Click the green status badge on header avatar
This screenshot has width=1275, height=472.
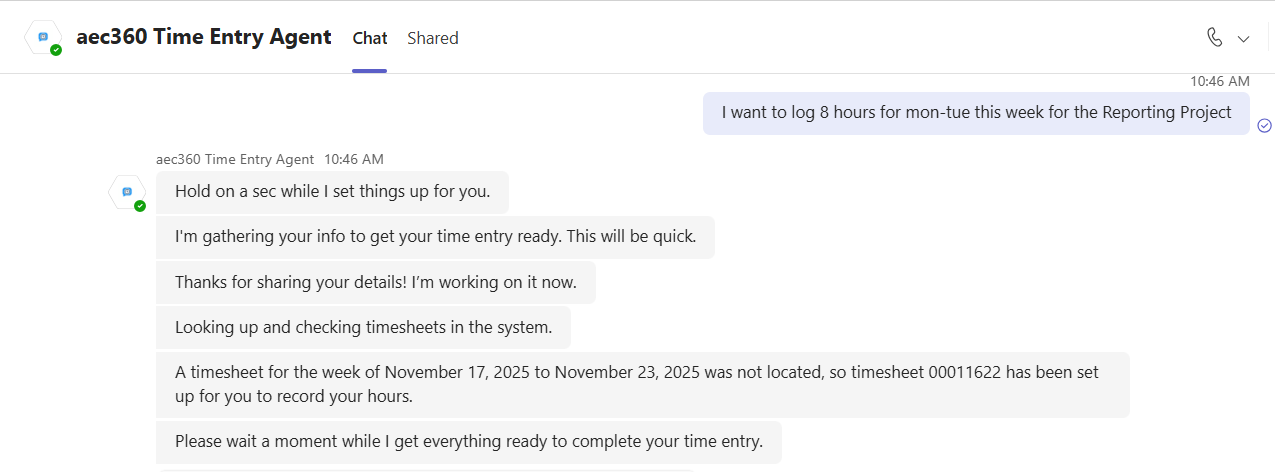[x=56, y=49]
